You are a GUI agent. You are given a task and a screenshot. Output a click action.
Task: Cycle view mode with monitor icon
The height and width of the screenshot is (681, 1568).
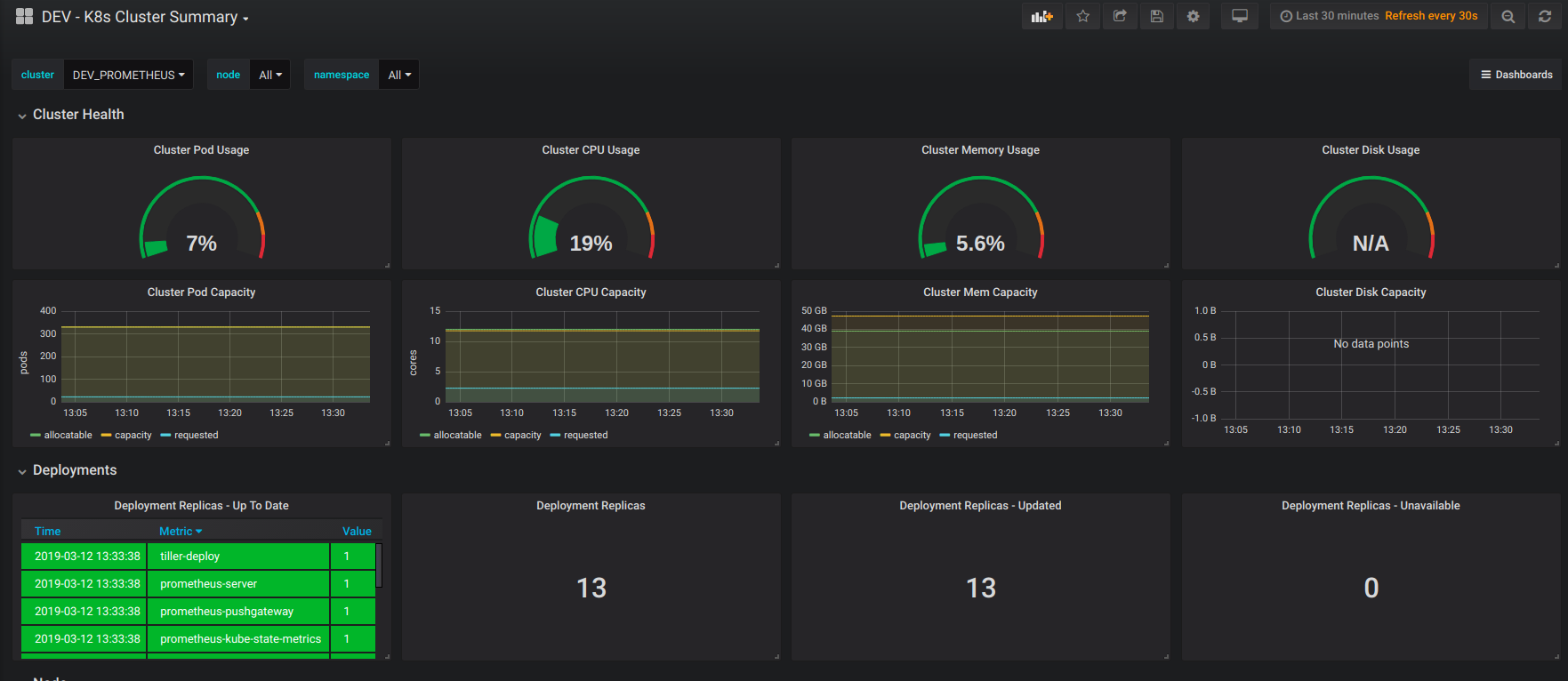tap(1240, 16)
